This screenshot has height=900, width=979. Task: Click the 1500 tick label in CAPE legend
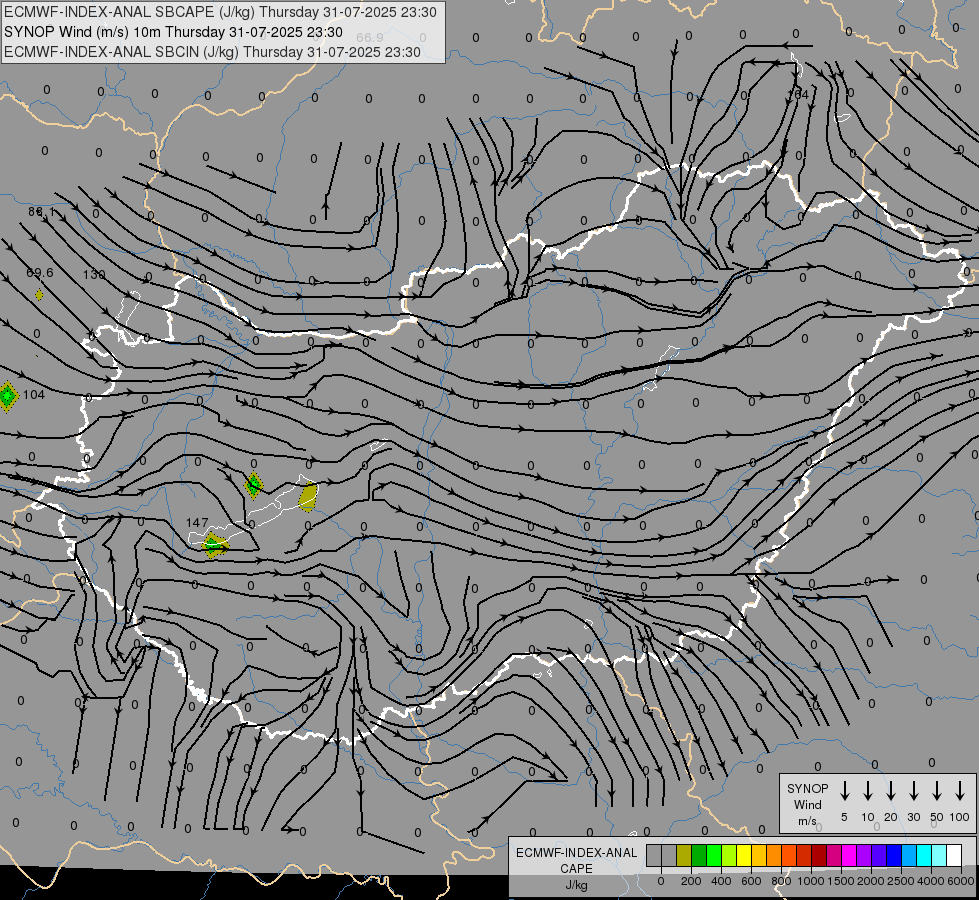tap(841, 881)
